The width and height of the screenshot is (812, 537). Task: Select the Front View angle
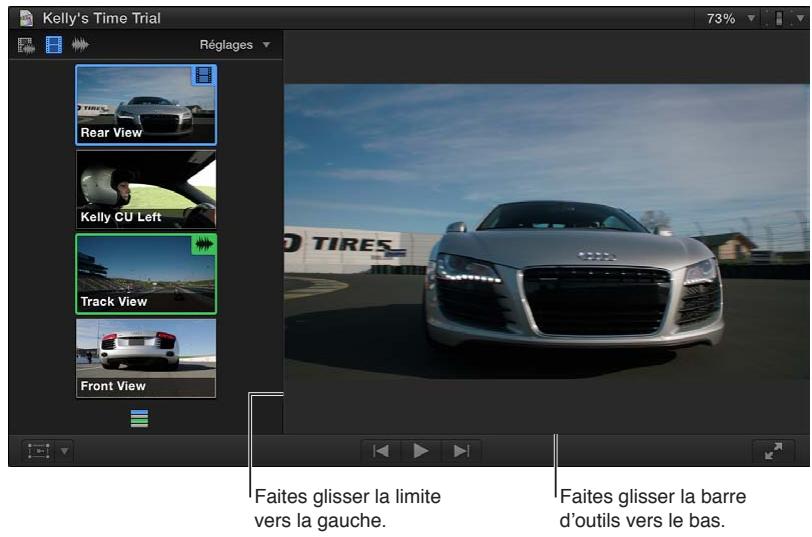tap(146, 358)
